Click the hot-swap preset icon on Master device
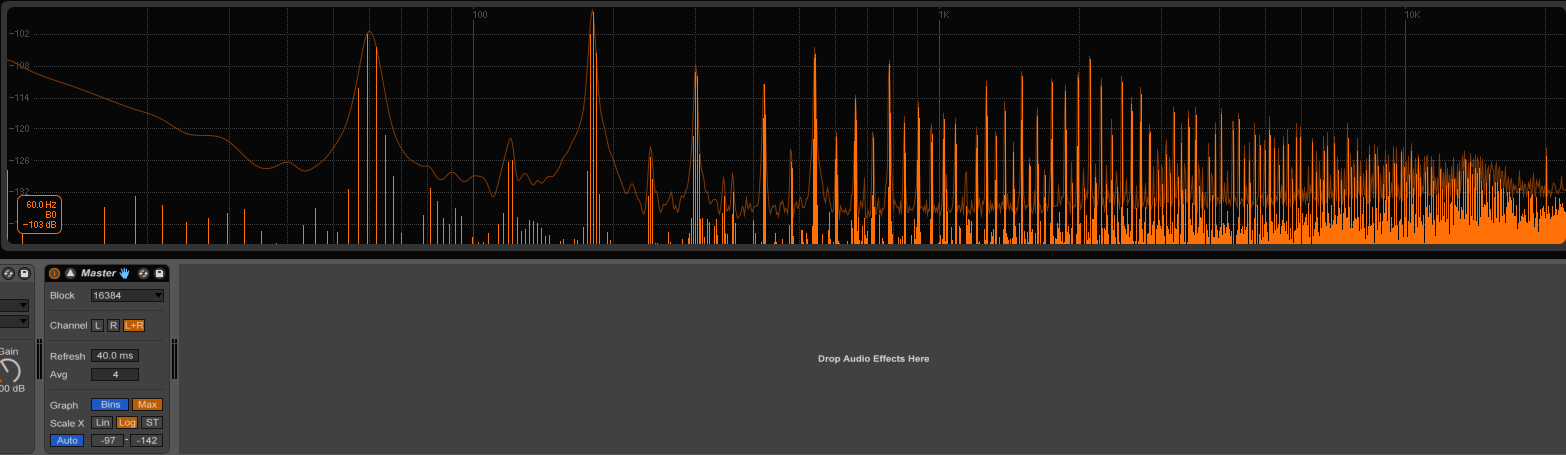The height and width of the screenshot is (455, 1566). pos(143,273)
